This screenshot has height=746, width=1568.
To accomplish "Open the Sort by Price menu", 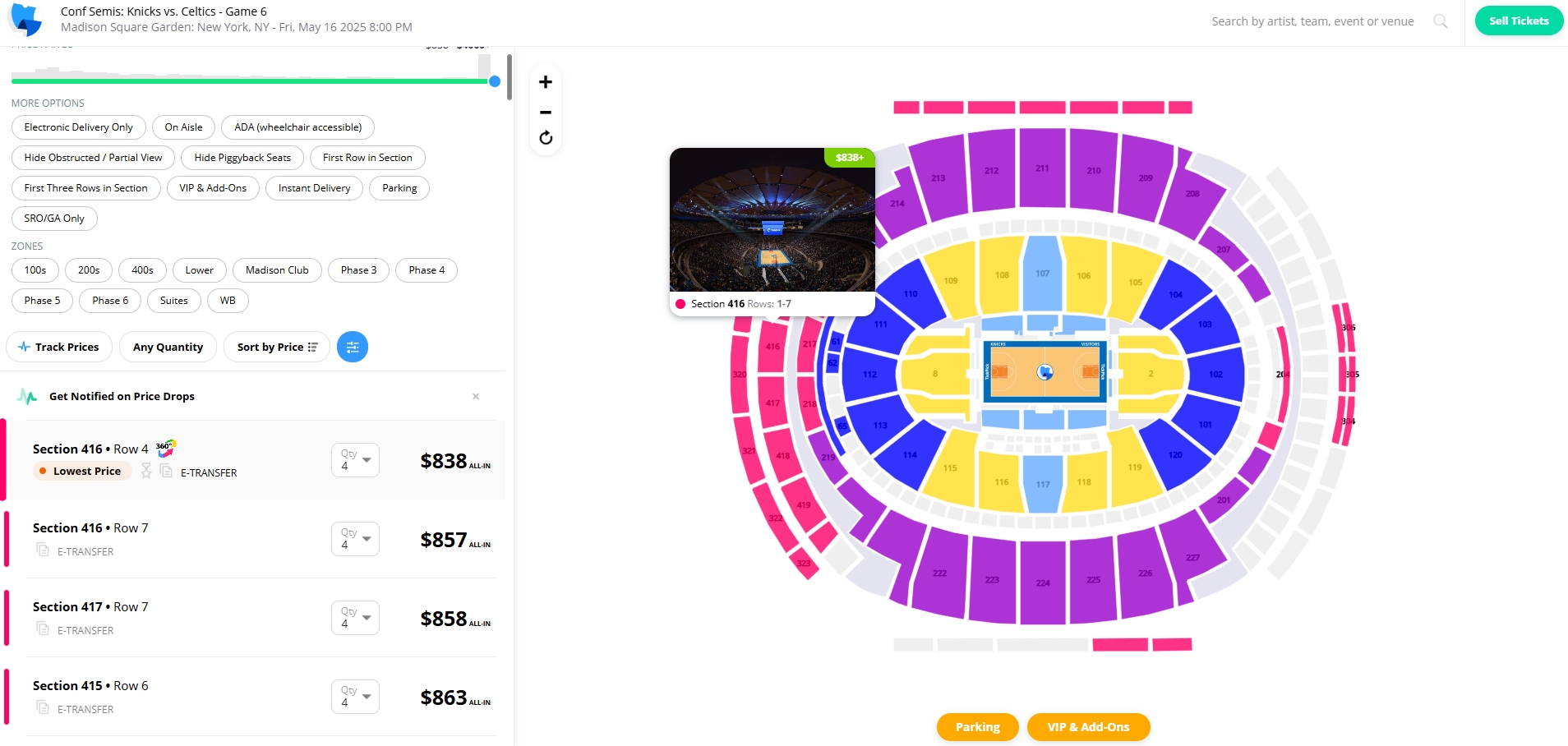I will (277, 347).
